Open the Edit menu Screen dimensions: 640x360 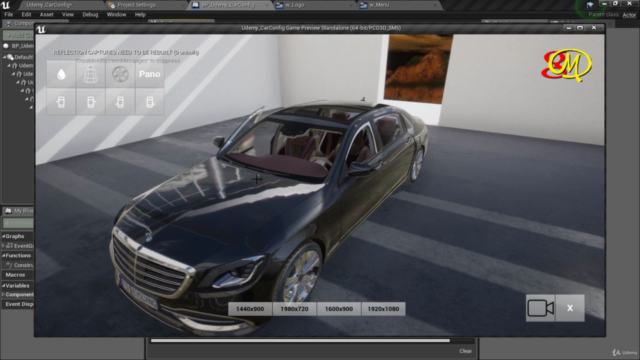(x=26, y=14)
